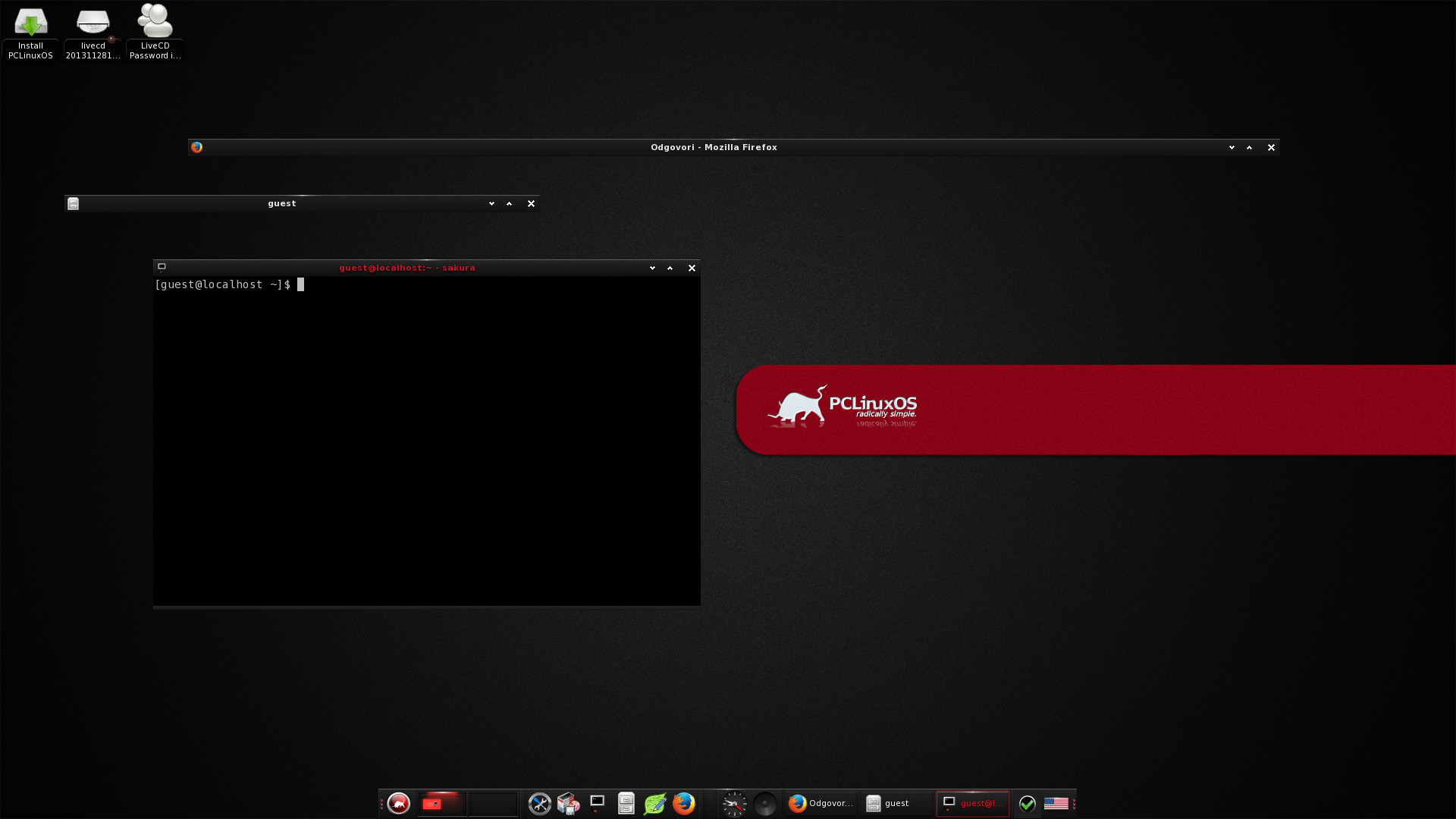The width and height of the screenshot is (1456, 819).
Task: Activate guest file manager taskbar entry
Action: point(896,803)
